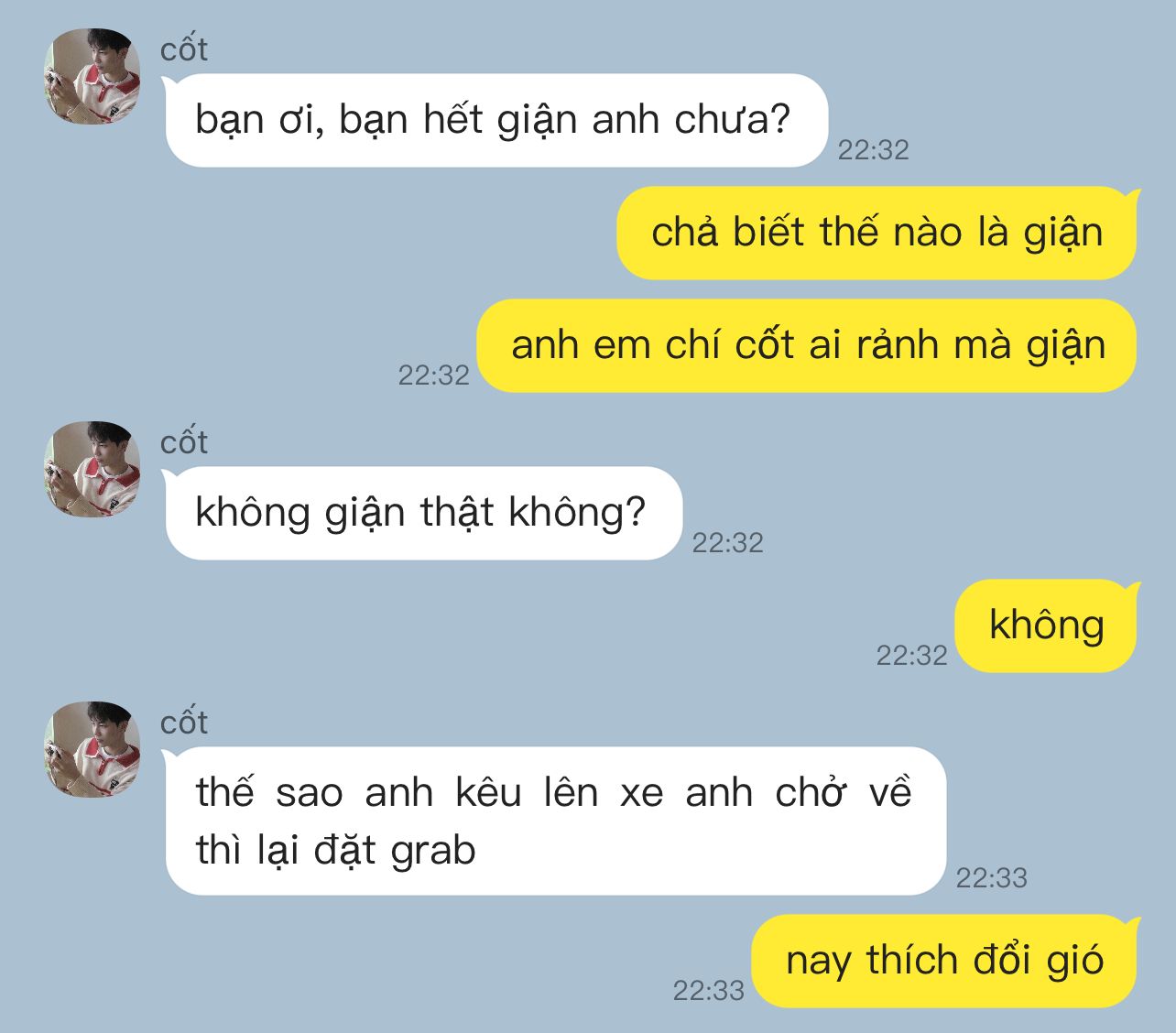This screenshot has height=1033, width=1176.
Task: Click timestamp 22:32 beside 'anh em chí cốt' message
Action: [433, 375]
